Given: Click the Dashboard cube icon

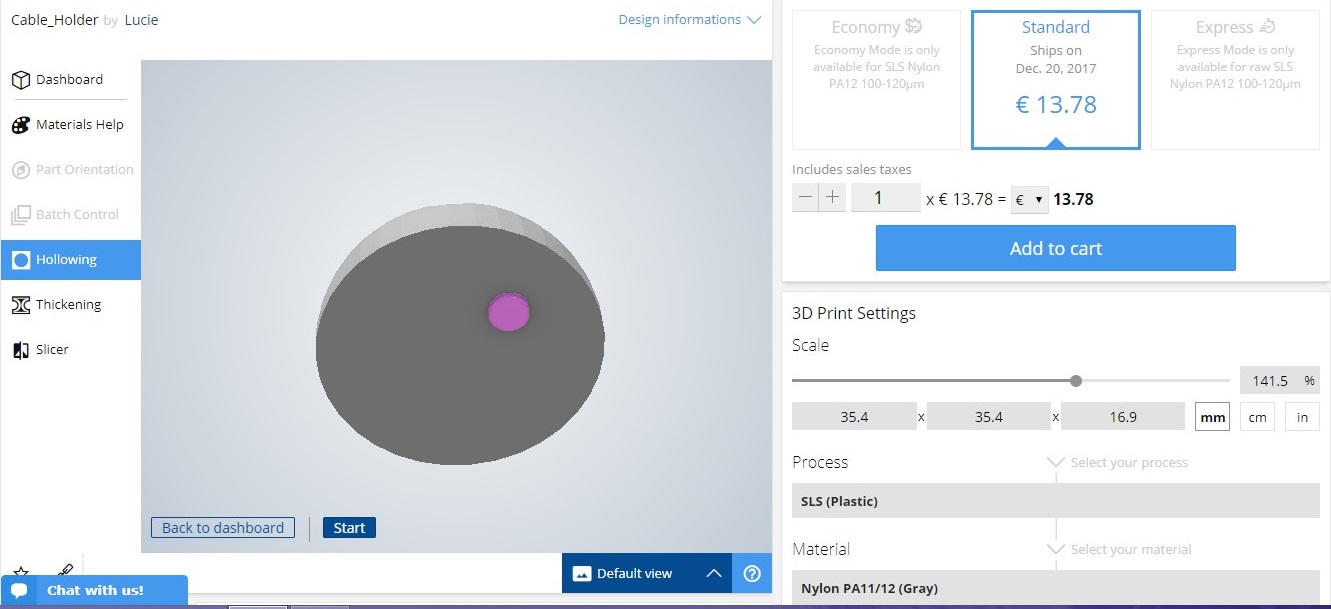Looking at the screenshot, I should pos(20,80).
